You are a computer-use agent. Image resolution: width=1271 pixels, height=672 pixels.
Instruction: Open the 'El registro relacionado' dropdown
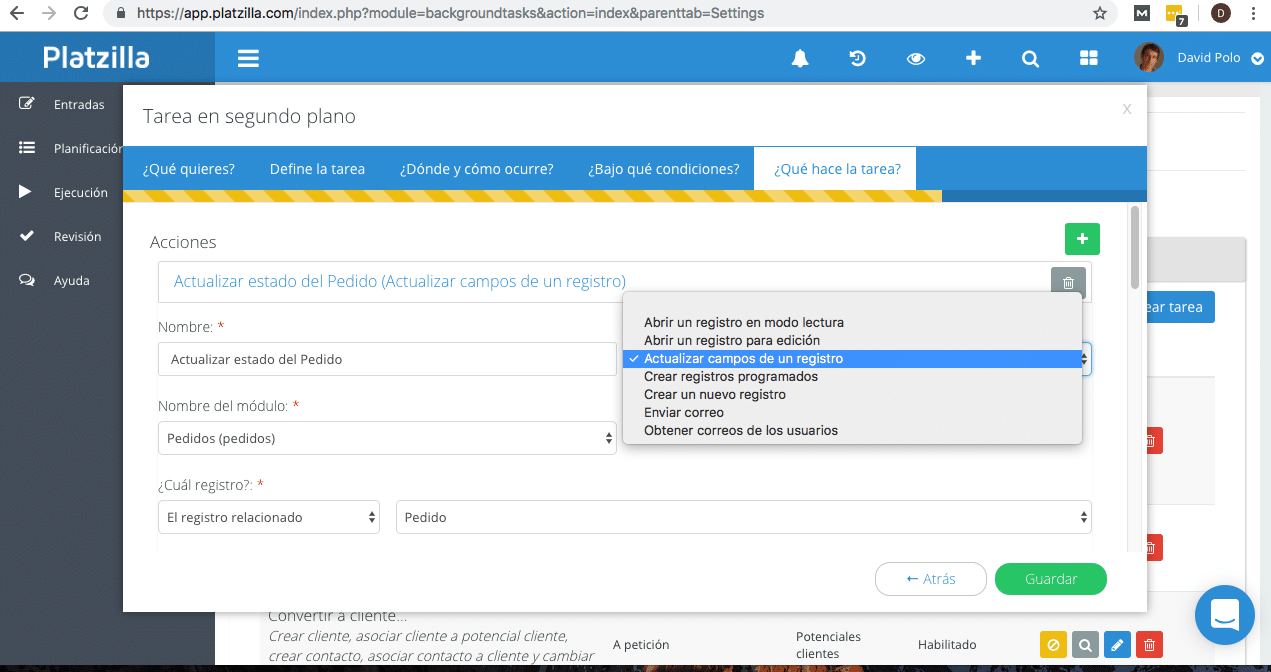pyautogui.click(x=269, y=517)
